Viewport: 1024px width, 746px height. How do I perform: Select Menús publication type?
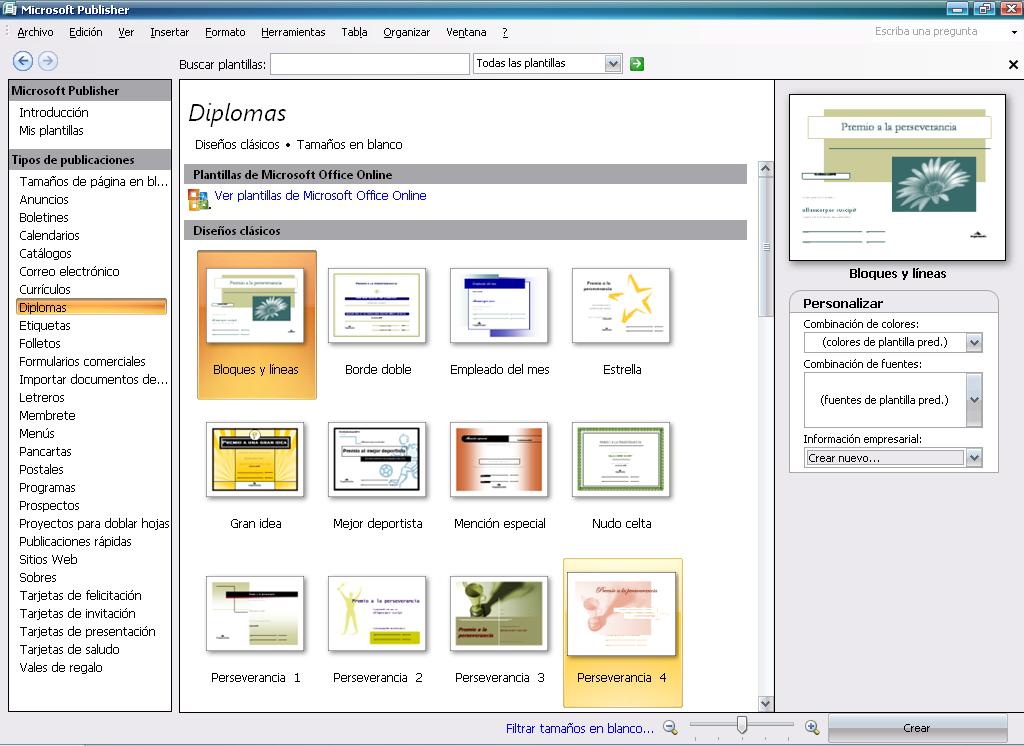point(37,434)
